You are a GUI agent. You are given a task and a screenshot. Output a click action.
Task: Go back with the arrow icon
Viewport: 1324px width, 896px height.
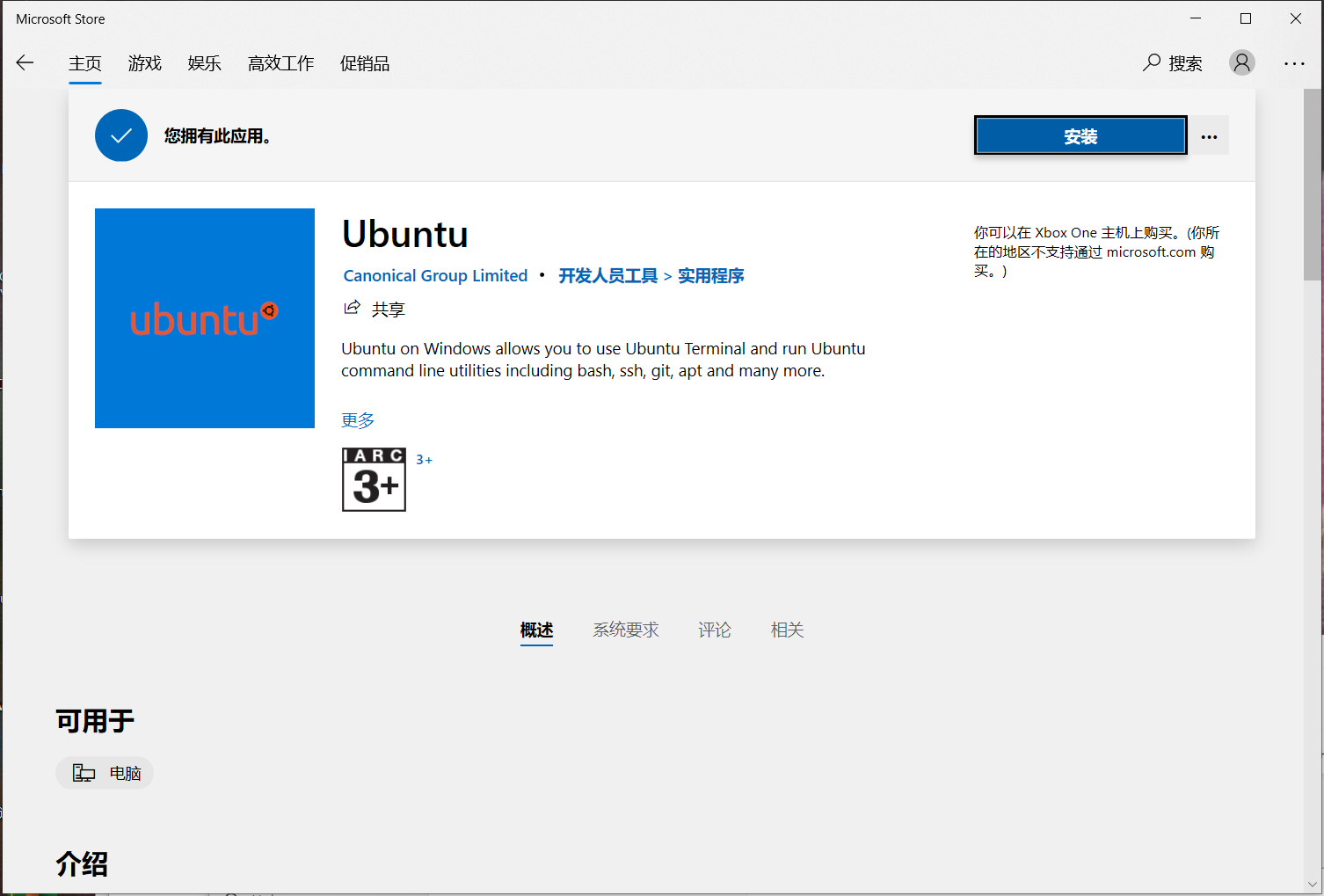[x=25, y=62]
